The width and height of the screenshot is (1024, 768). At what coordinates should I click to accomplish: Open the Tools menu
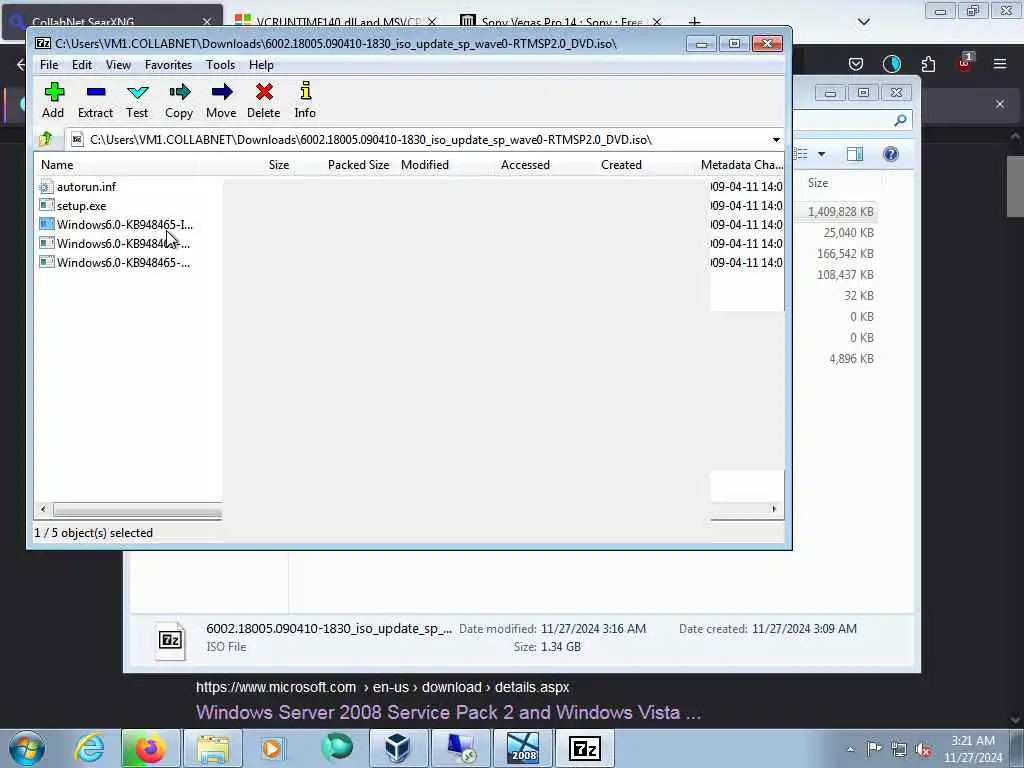220,65
